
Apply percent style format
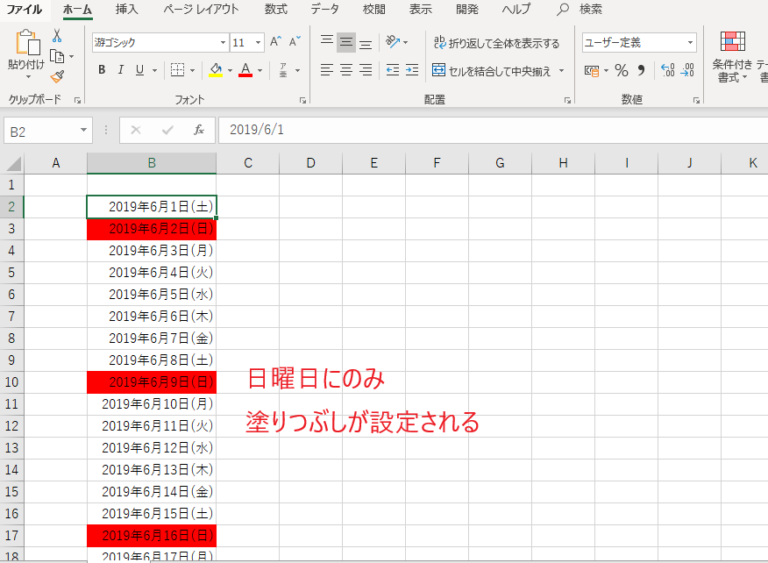[621, 71]
